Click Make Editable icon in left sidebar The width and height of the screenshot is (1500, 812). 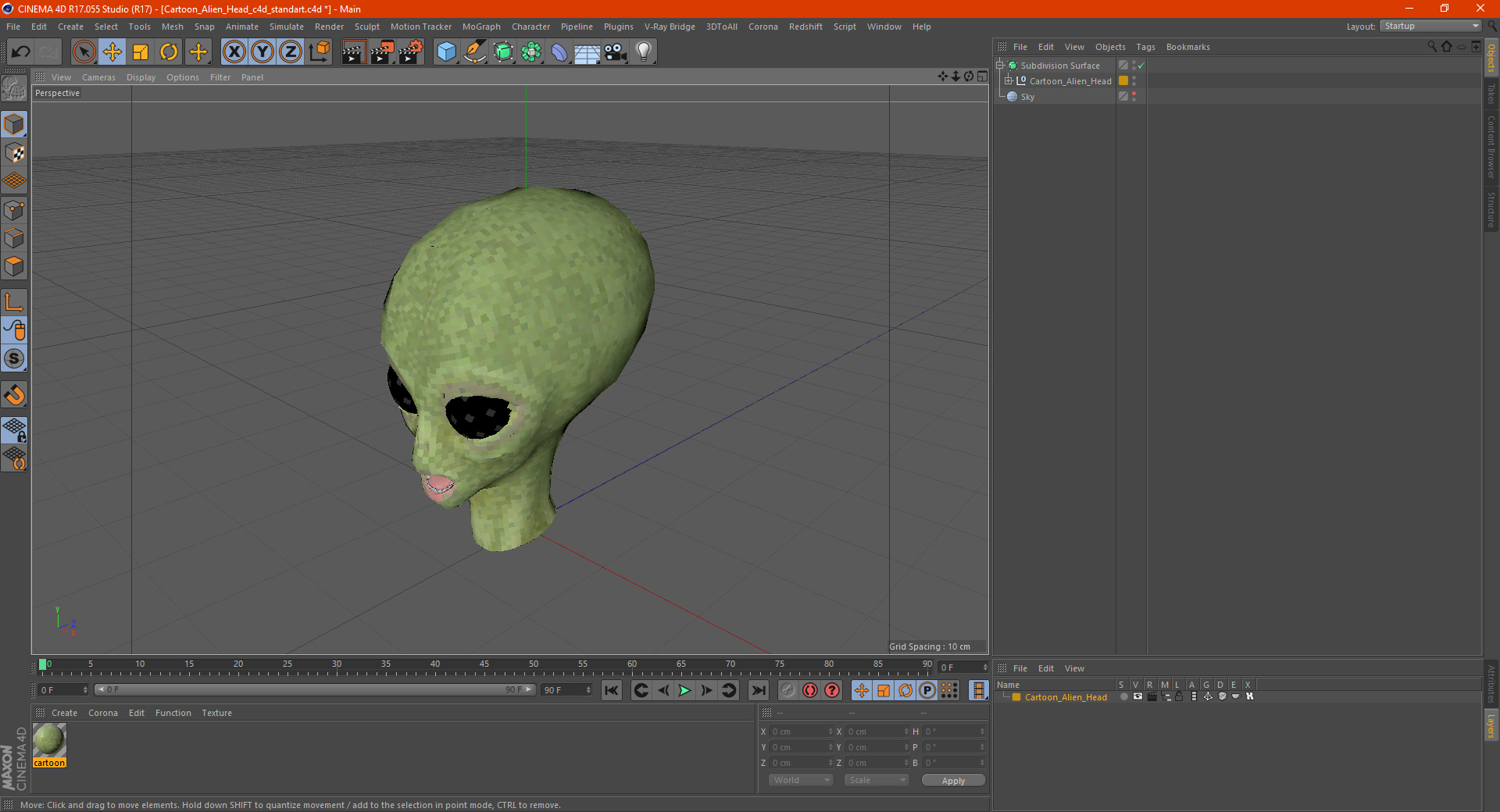(x=14, y=90)
